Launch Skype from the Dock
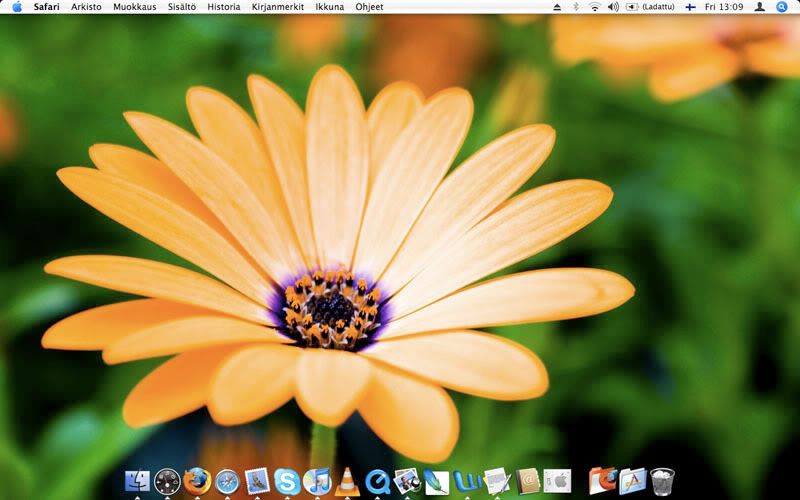Image resolution: width=800 pixels, height=500 pixels. point(287,481)
